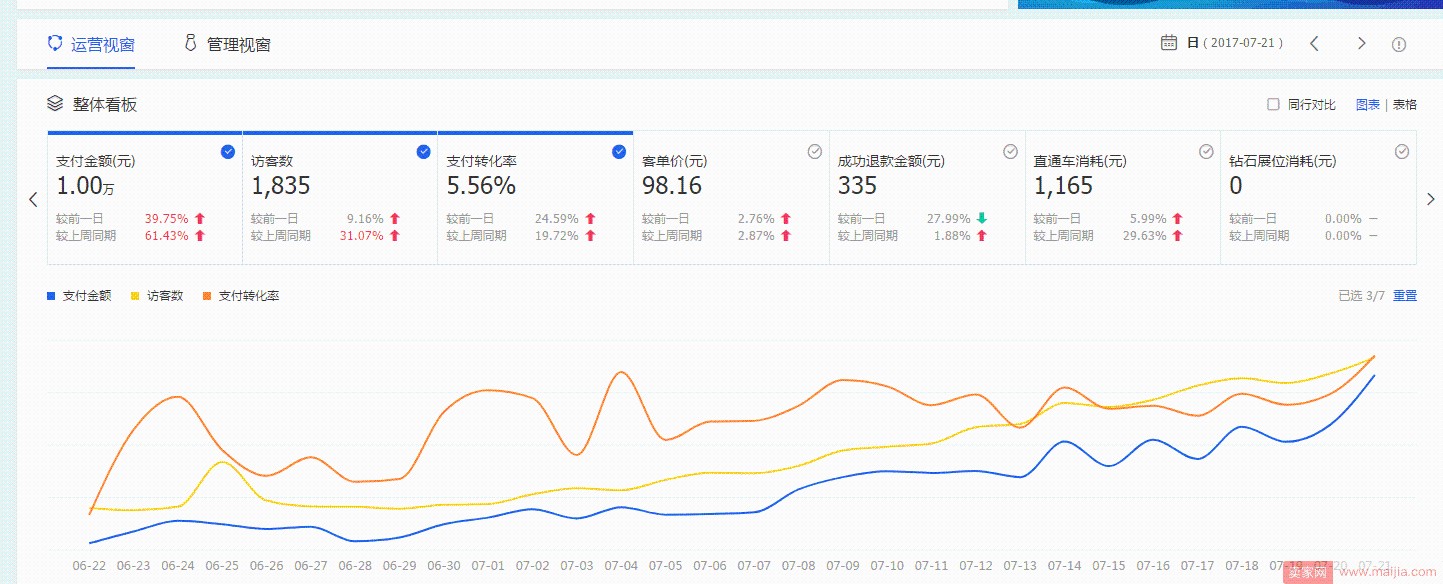The image size is (1443, 584).
Task: Click the green down arrow next to 27.99%
Action: 982,219
